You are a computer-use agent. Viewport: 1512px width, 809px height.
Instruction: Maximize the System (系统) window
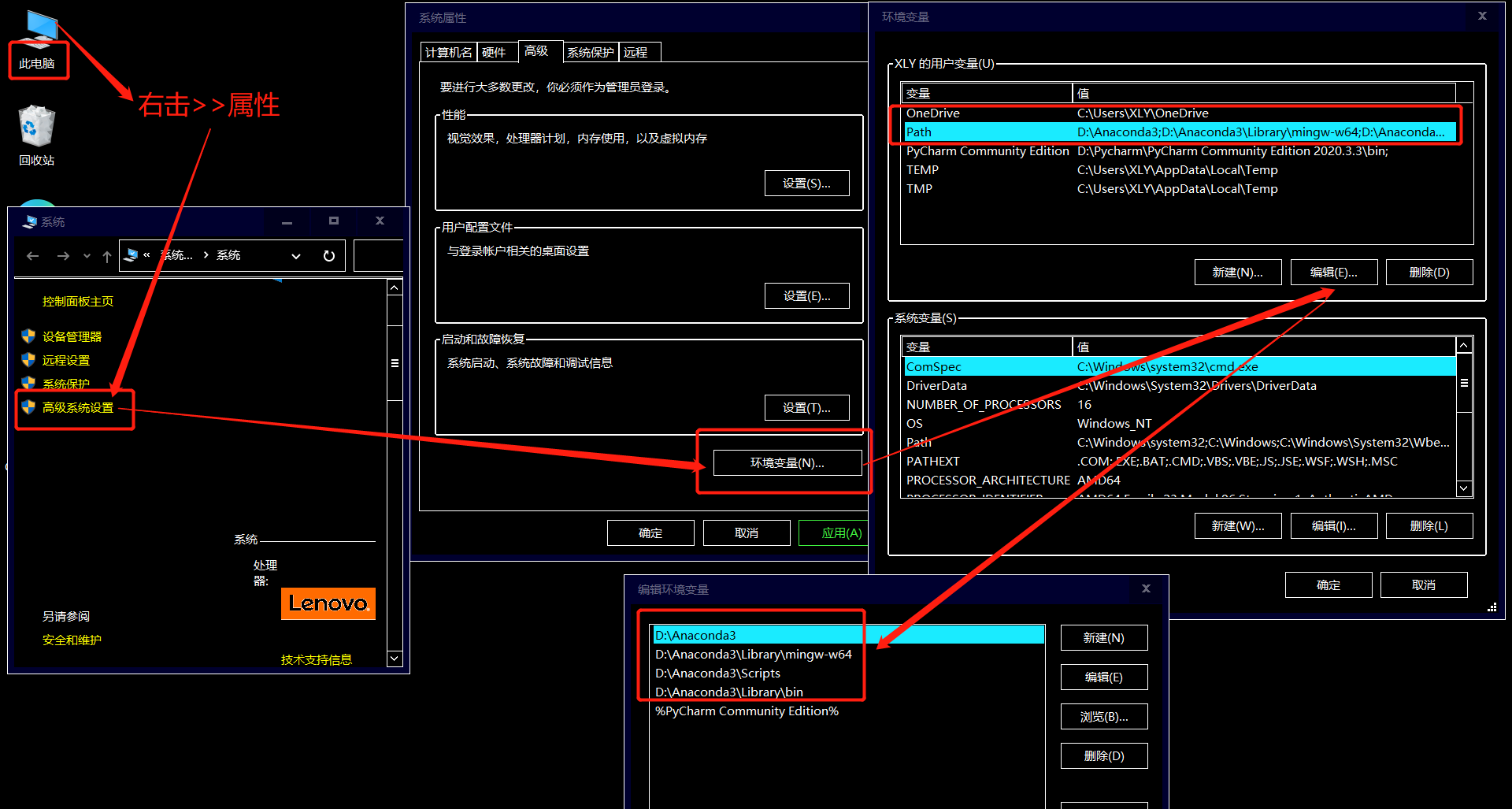334,221
